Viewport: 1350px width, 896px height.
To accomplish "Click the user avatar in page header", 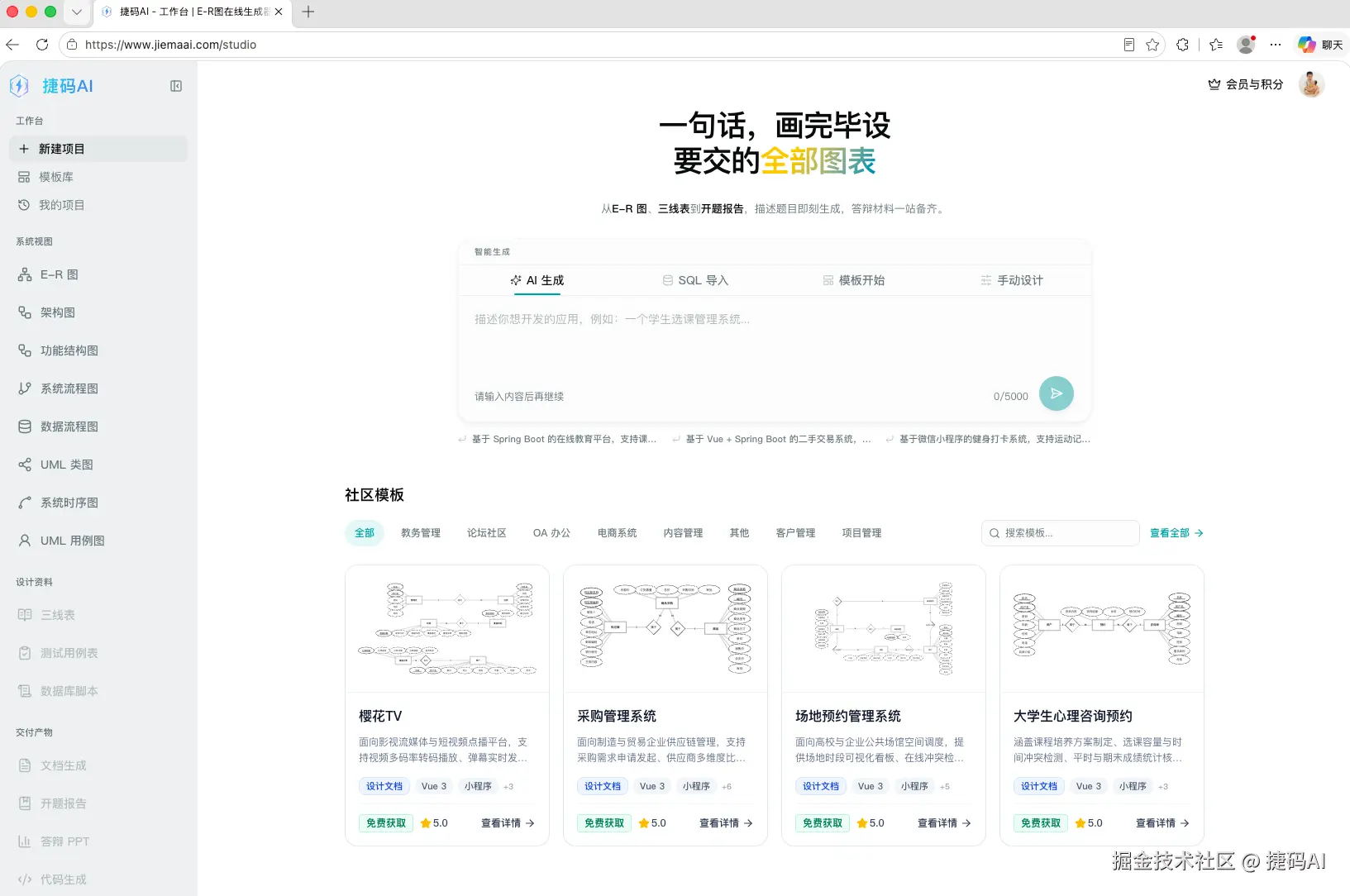I will pyautogui.click(x=1311, y=84).
